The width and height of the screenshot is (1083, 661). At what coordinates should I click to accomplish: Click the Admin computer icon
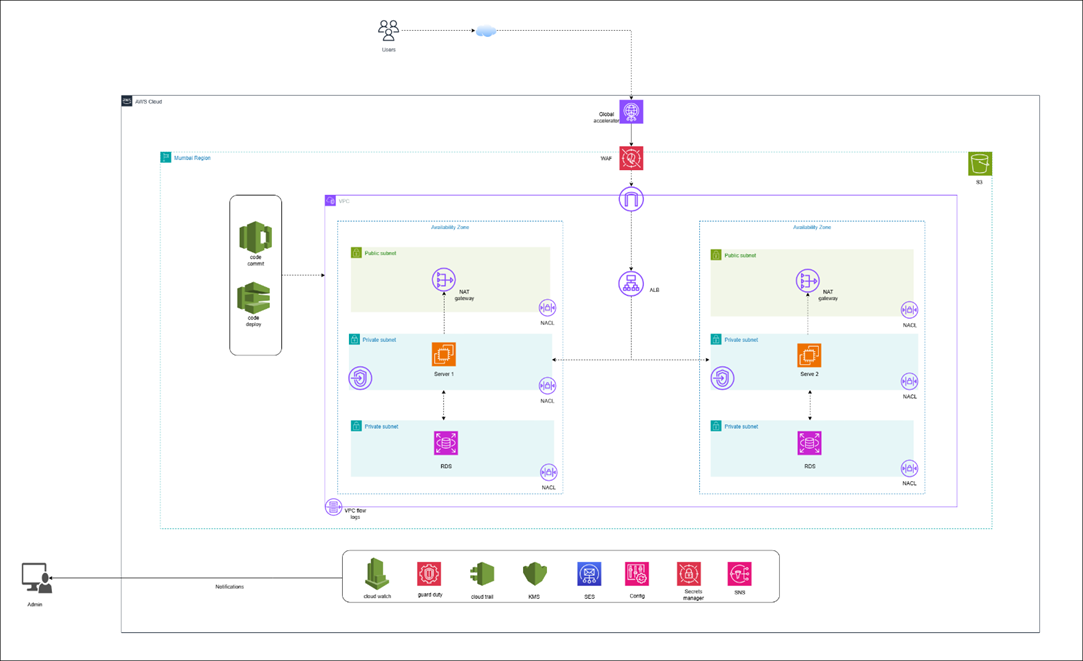(x=36, y=578)
